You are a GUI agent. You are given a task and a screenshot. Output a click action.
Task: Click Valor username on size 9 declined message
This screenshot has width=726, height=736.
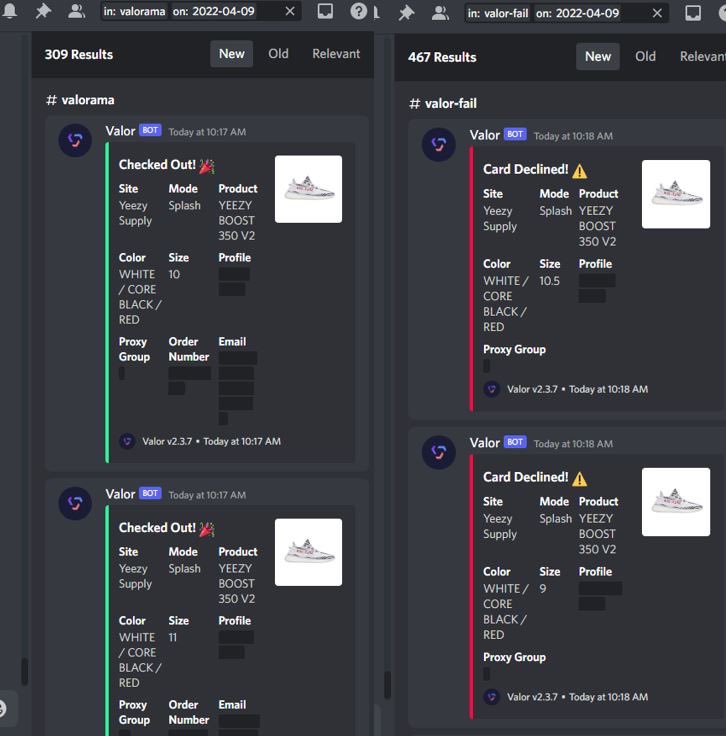click(x=485, y=443)
